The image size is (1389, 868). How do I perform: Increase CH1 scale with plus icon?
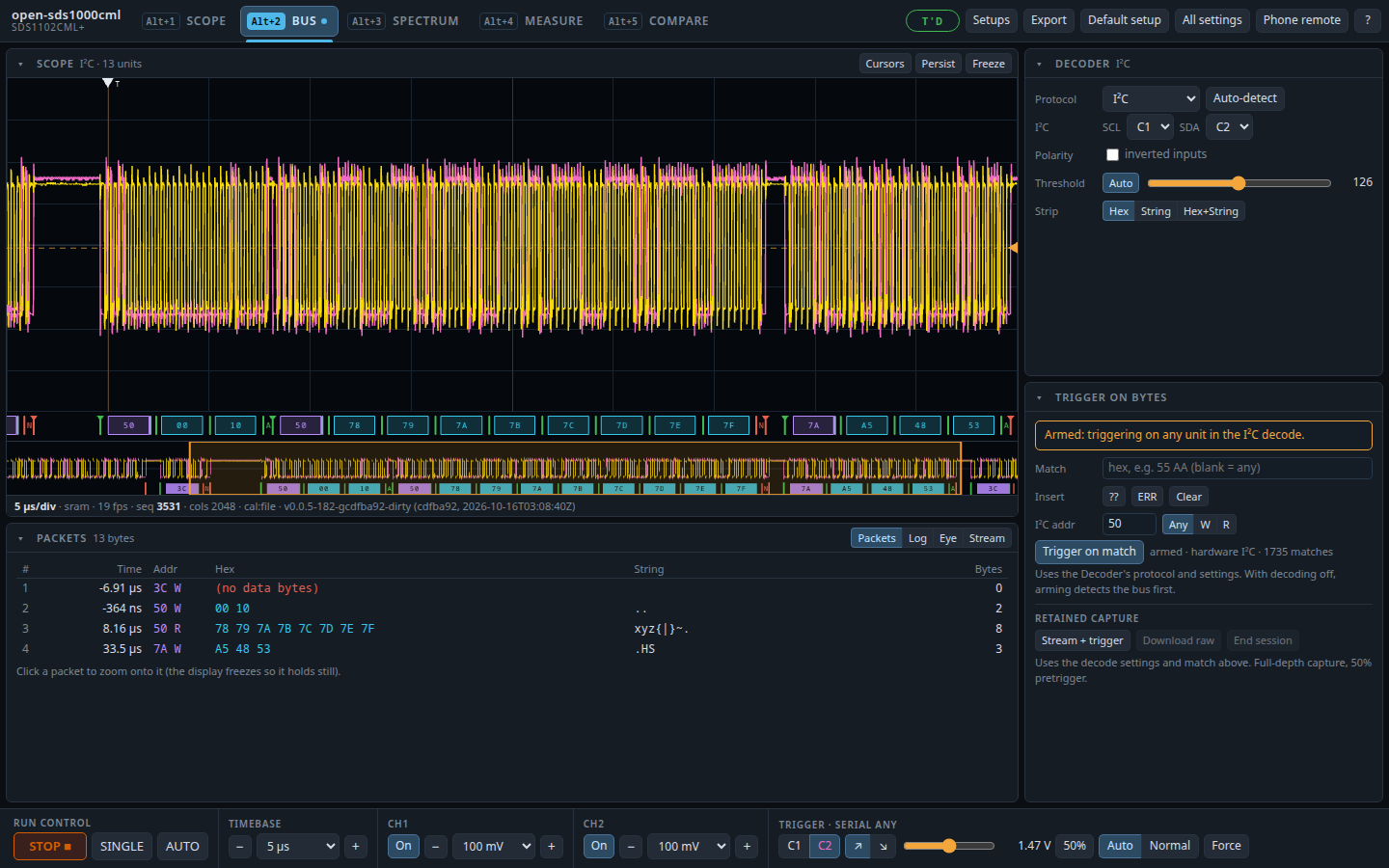[552, 846]
